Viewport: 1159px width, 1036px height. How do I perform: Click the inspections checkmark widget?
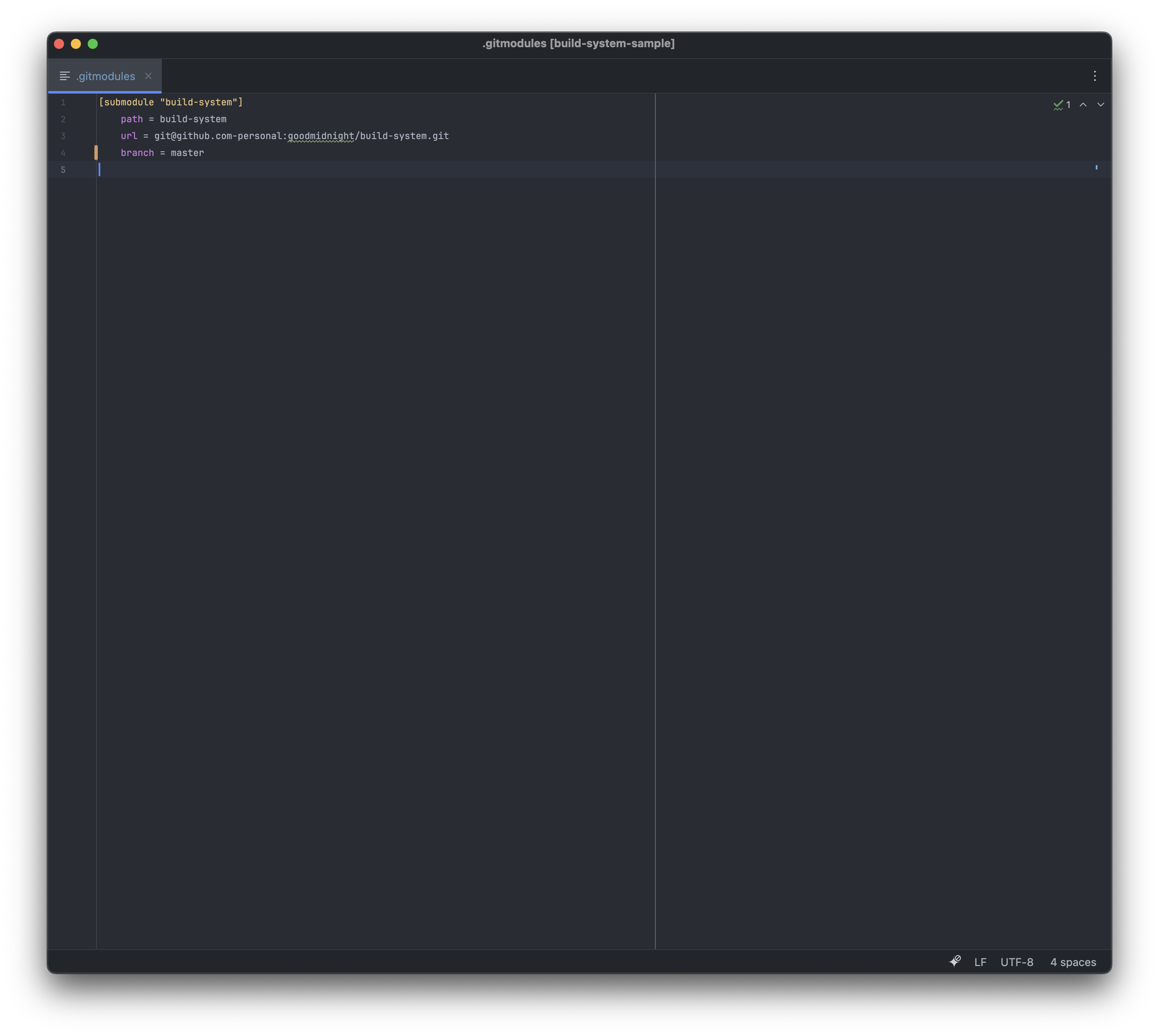tap(1062, 105)
